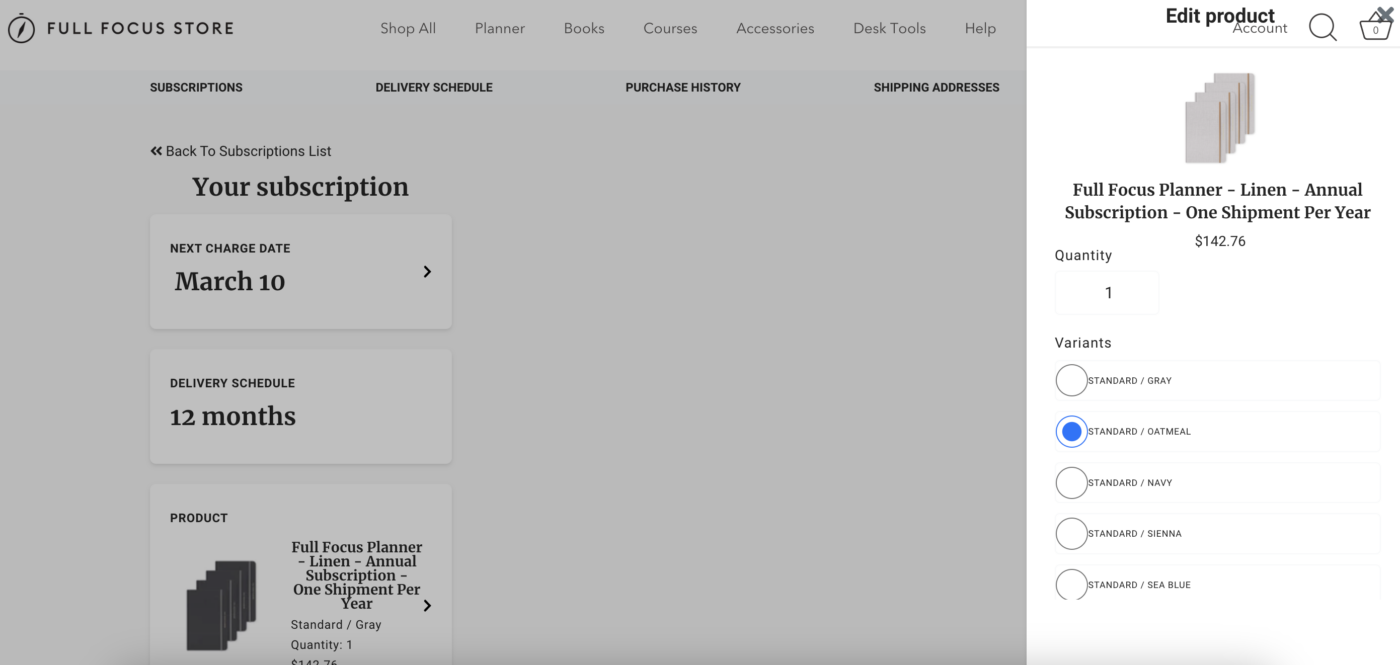1400x665 pixels.
Task: Click the Edit product panel product title
Action: click(1217, 201)
